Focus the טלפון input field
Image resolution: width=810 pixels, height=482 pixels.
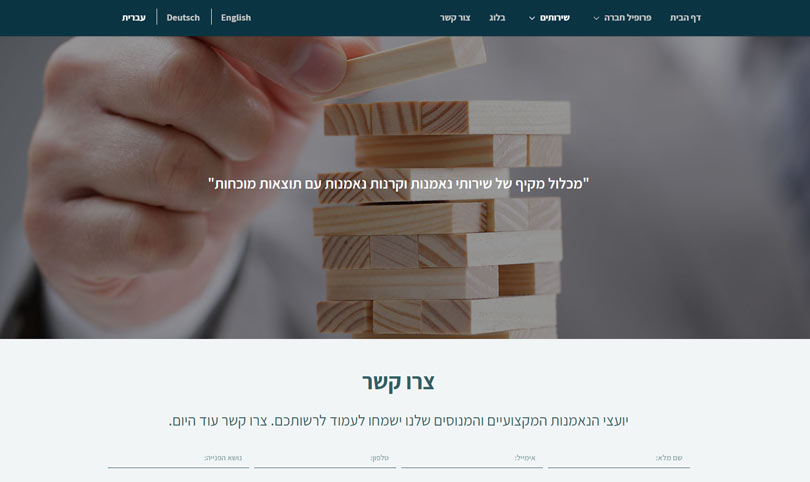coord(325,458)
